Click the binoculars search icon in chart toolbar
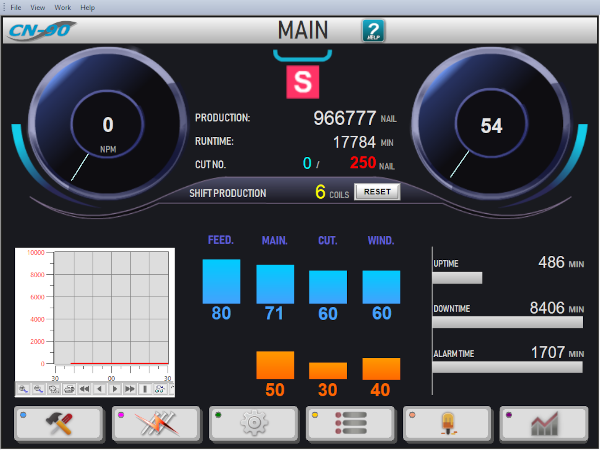The width and height of the screenshot is (600, 450). 160,389
